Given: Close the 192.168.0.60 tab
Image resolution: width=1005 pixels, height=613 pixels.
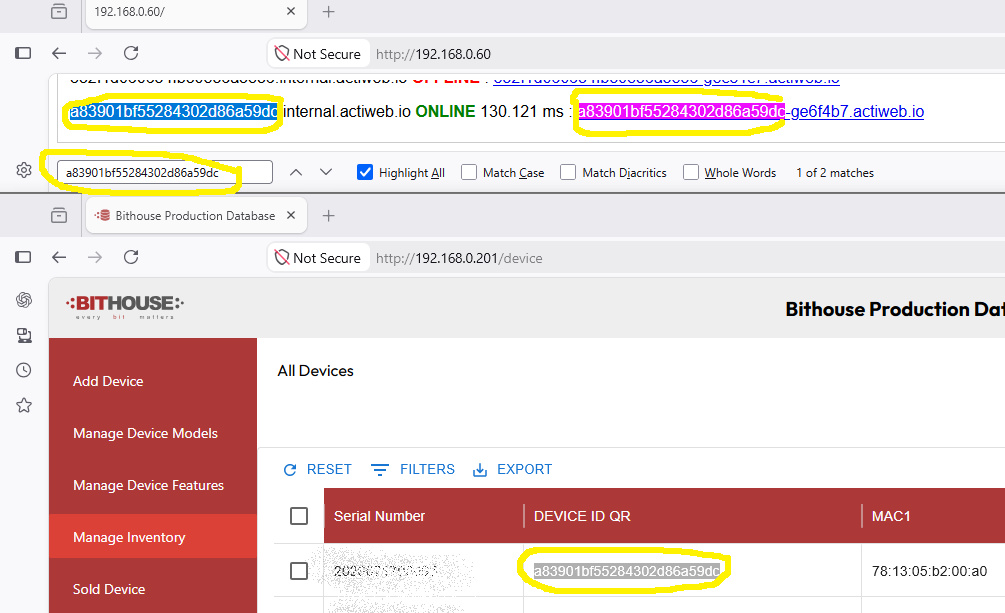Looking at the screenshot, I should tap(291, 11).
